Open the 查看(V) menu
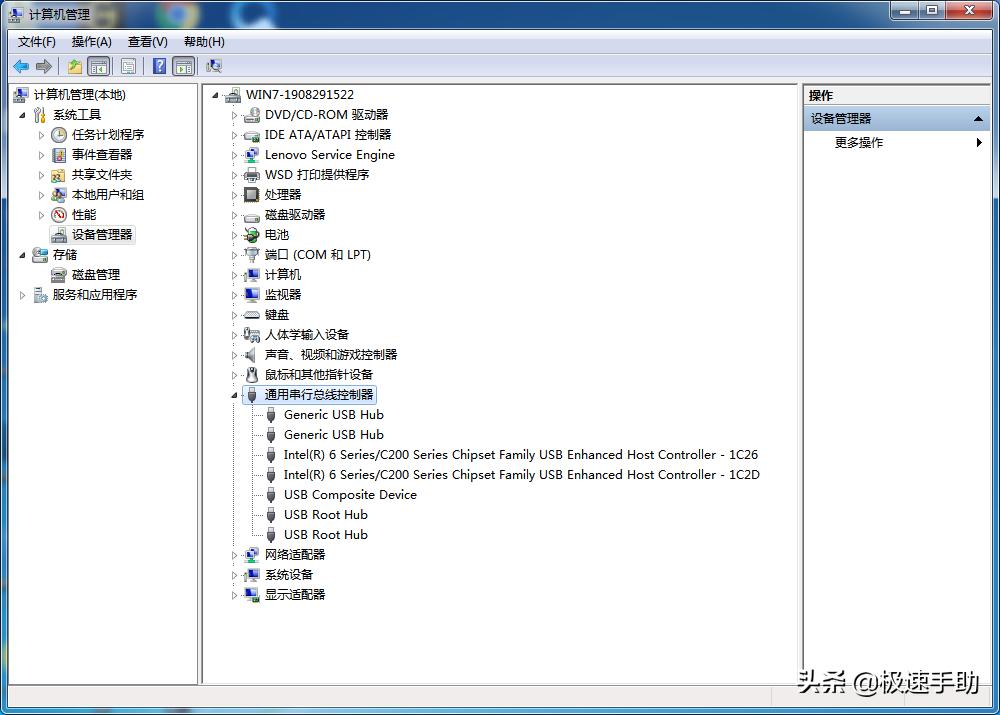This screenshot has height=715, width=1000. click(146, 42)
